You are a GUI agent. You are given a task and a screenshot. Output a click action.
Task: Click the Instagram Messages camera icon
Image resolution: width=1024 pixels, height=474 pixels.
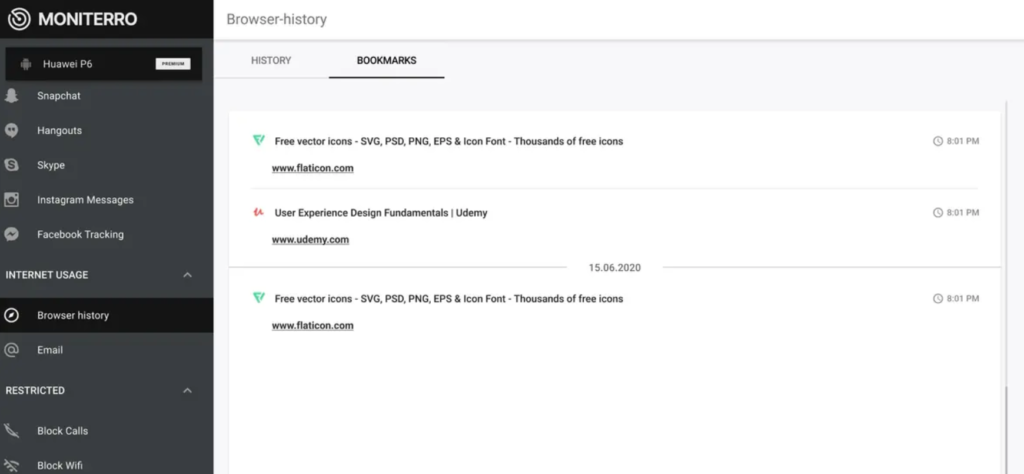(11, 200)
